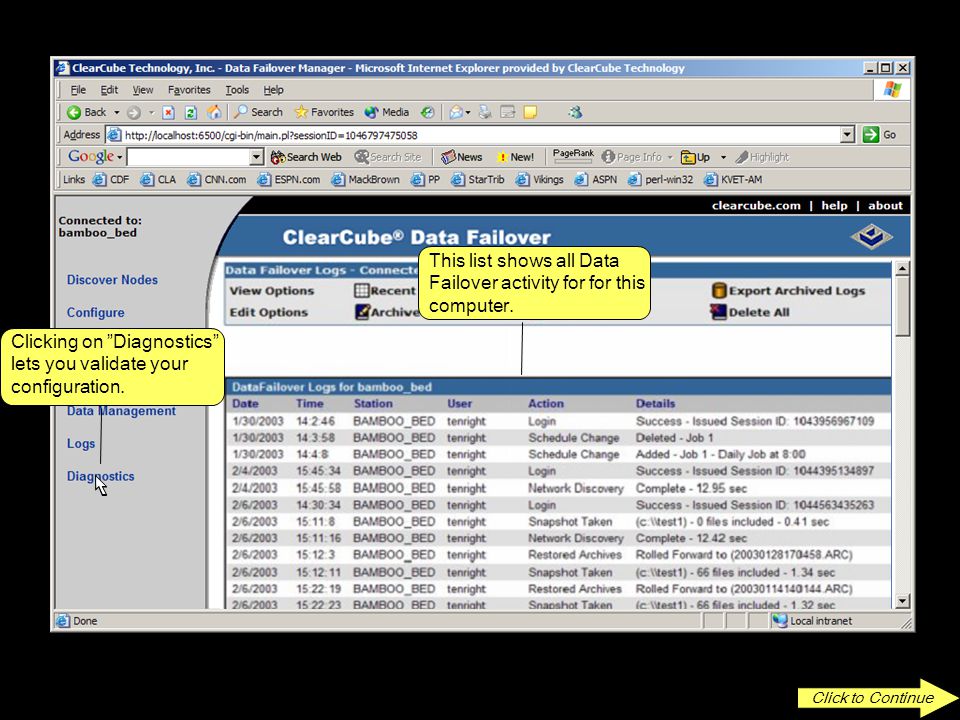Image resolution: width=960 pixels, height=720 pixels.
Task: Open the KVET-AM favorite link
Action: pyautogui.click(x=733, y=179)
